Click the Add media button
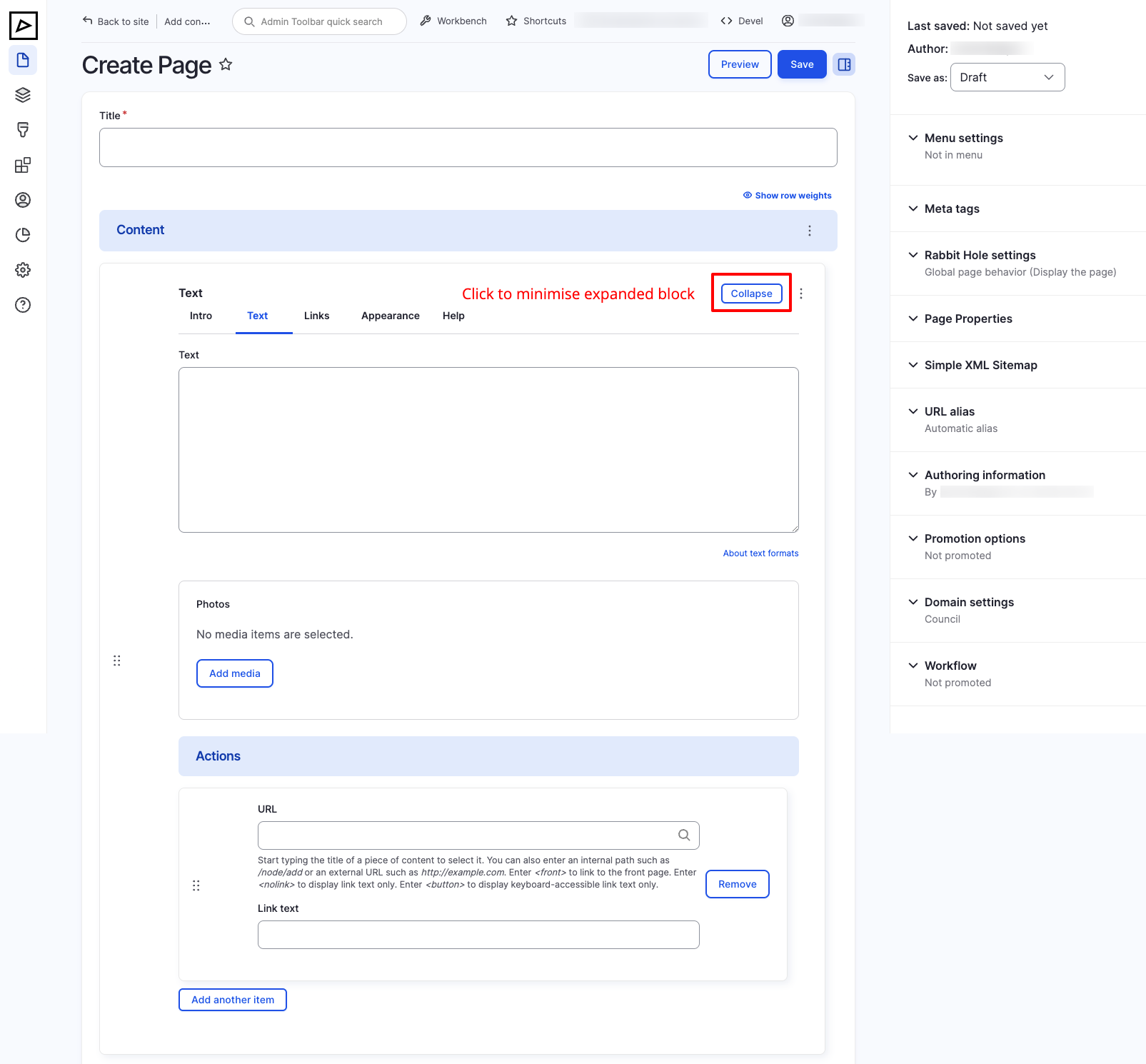The image size is (1146, 1064). (234, 673)
